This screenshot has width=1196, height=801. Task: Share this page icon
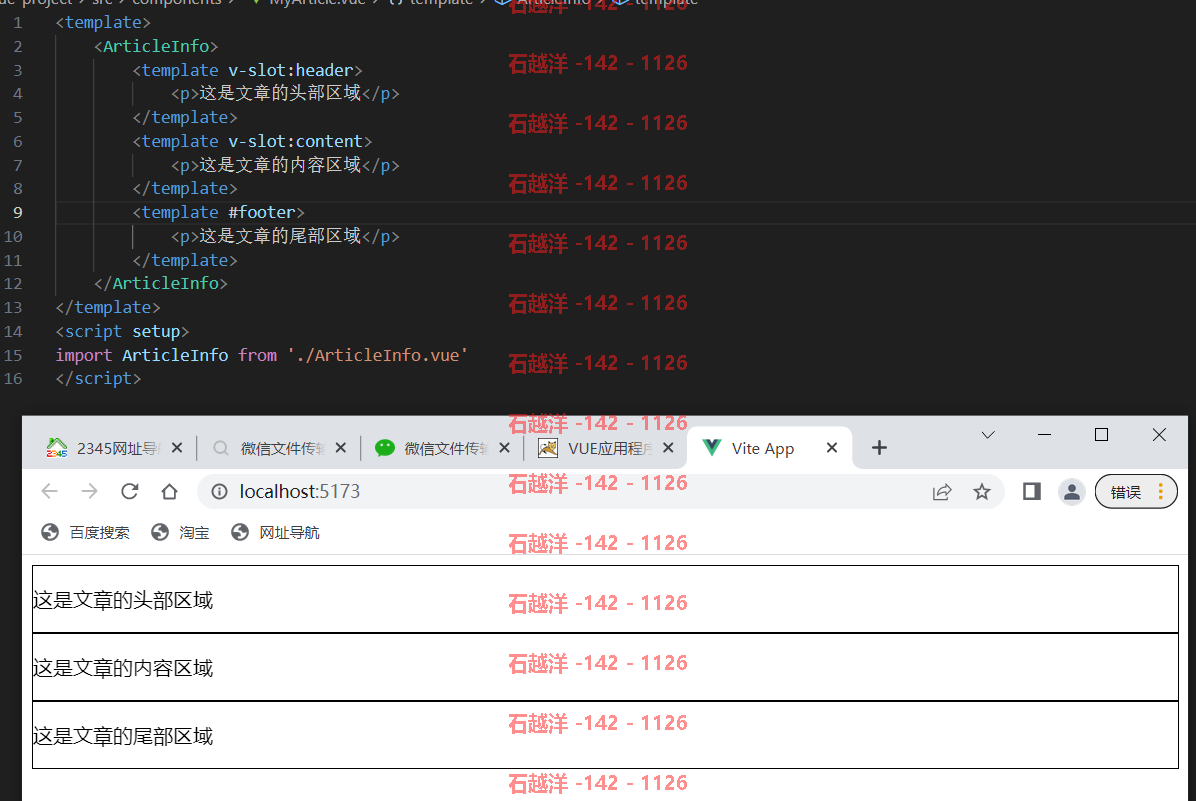coord(942,492)
